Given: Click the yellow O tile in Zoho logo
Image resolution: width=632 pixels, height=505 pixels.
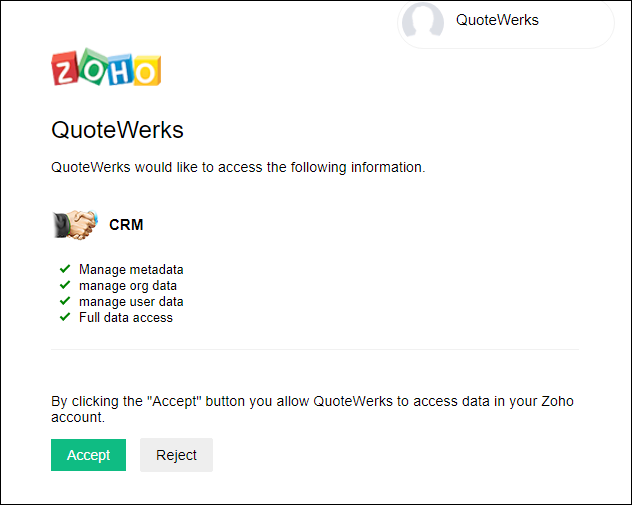Looking at the screenshot, I should (147, 71).
